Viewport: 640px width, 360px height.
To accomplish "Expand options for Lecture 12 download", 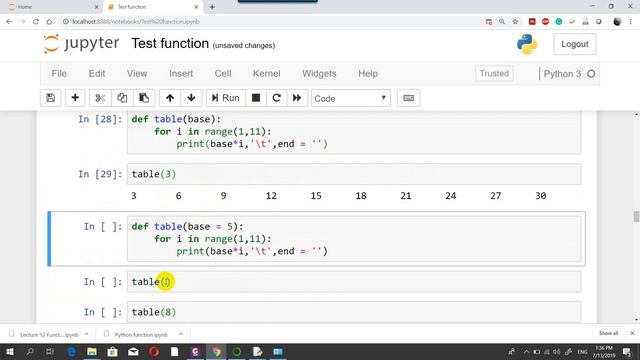I will click(87, 334).
